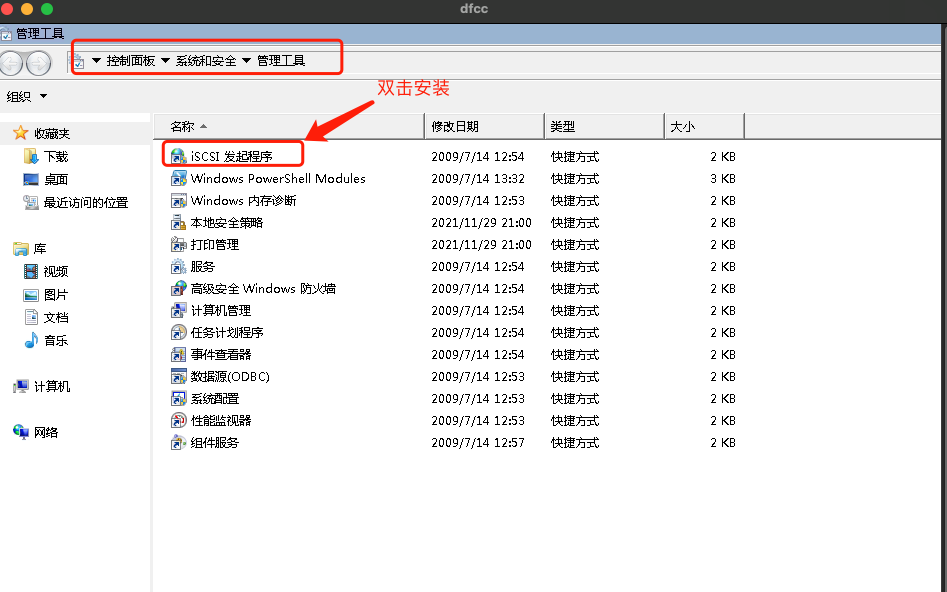Click the 收藏夹 star icon
Image resolution: width=947 pixels, height=592 pixels.
coord(21,133)
